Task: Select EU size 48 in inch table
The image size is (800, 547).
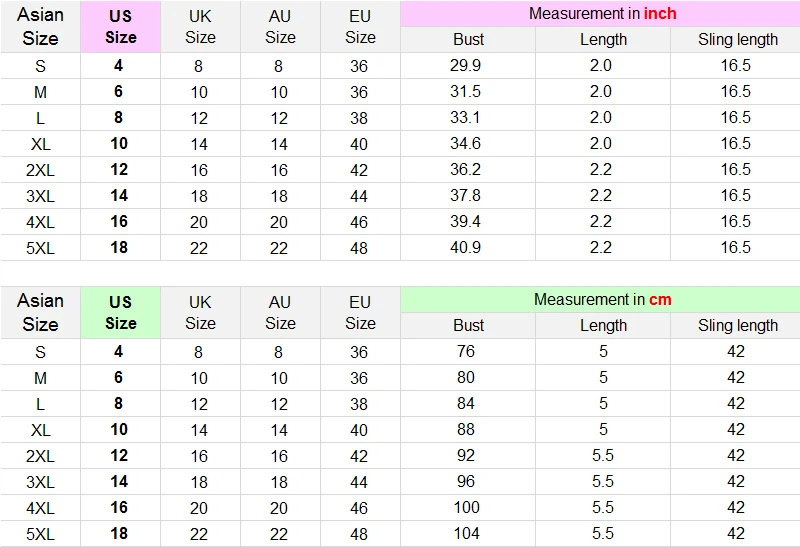Action: (359, 248)
